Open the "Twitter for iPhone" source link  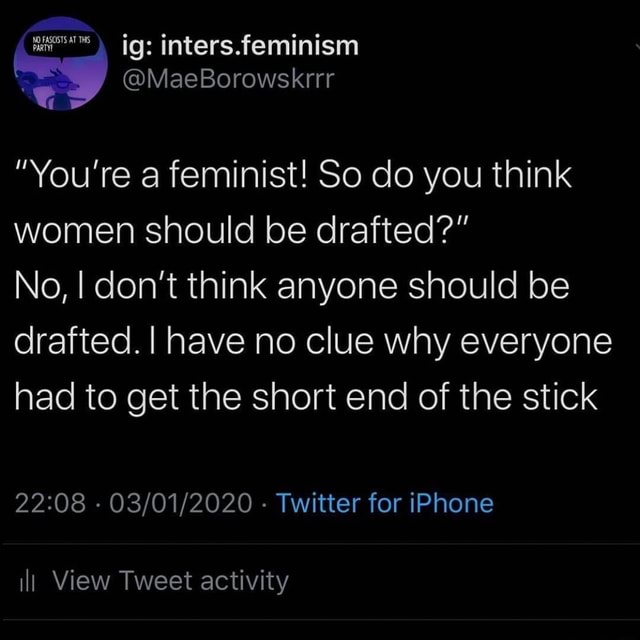tap(384, 502)
